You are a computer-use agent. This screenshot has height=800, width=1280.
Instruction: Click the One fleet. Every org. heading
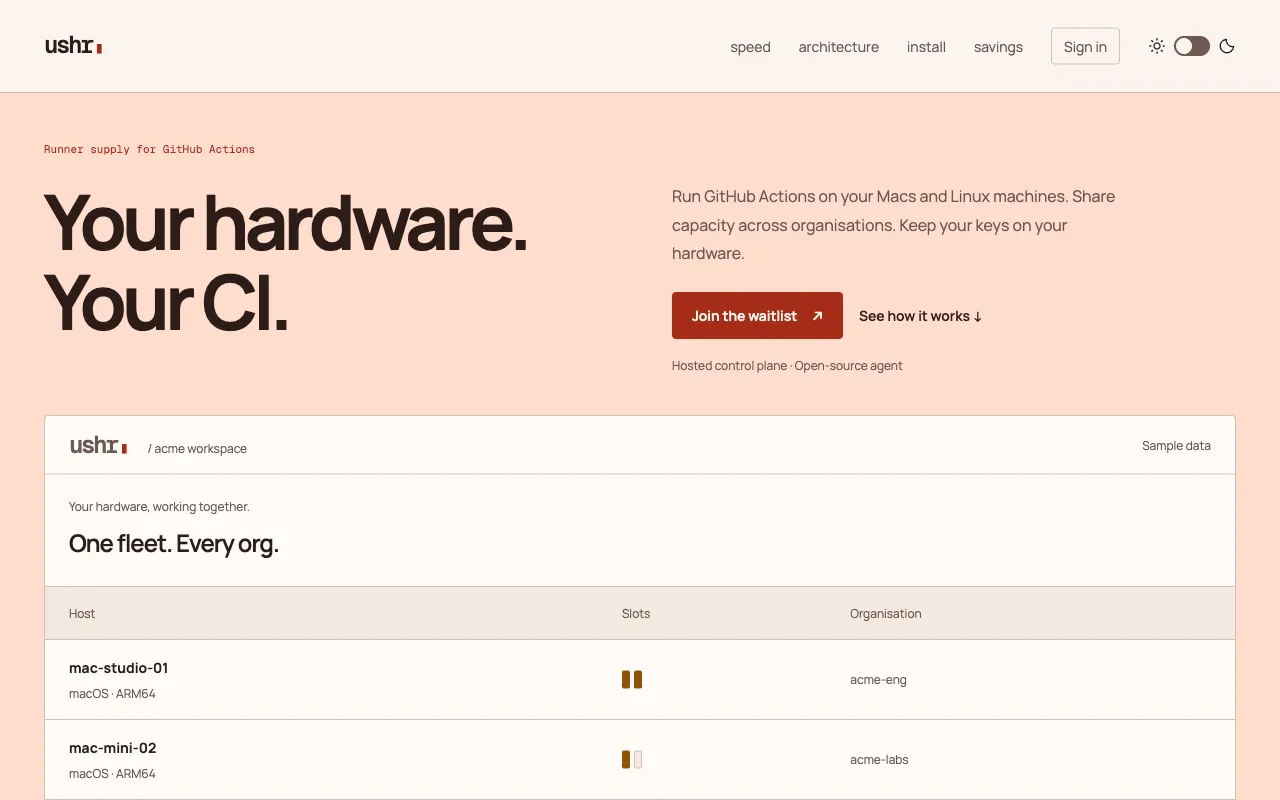pos(173,544)
